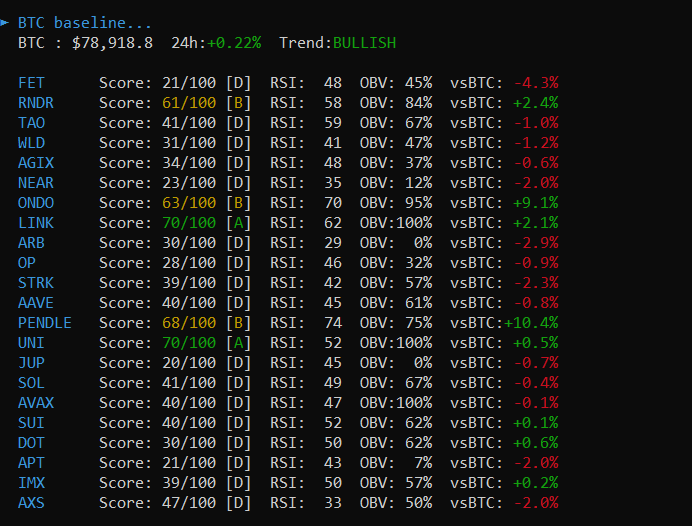Click the [B] grade in PENDLE row
This screenshot has height=526, width=692.
pos(238,323)
